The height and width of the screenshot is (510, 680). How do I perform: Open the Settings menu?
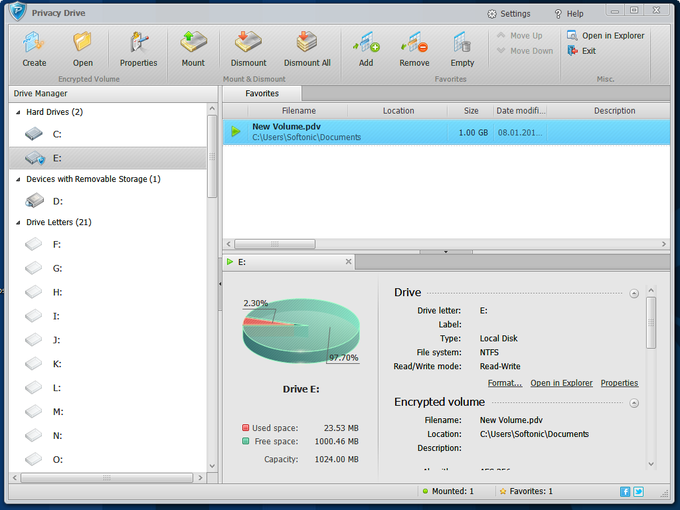point(509,14)
